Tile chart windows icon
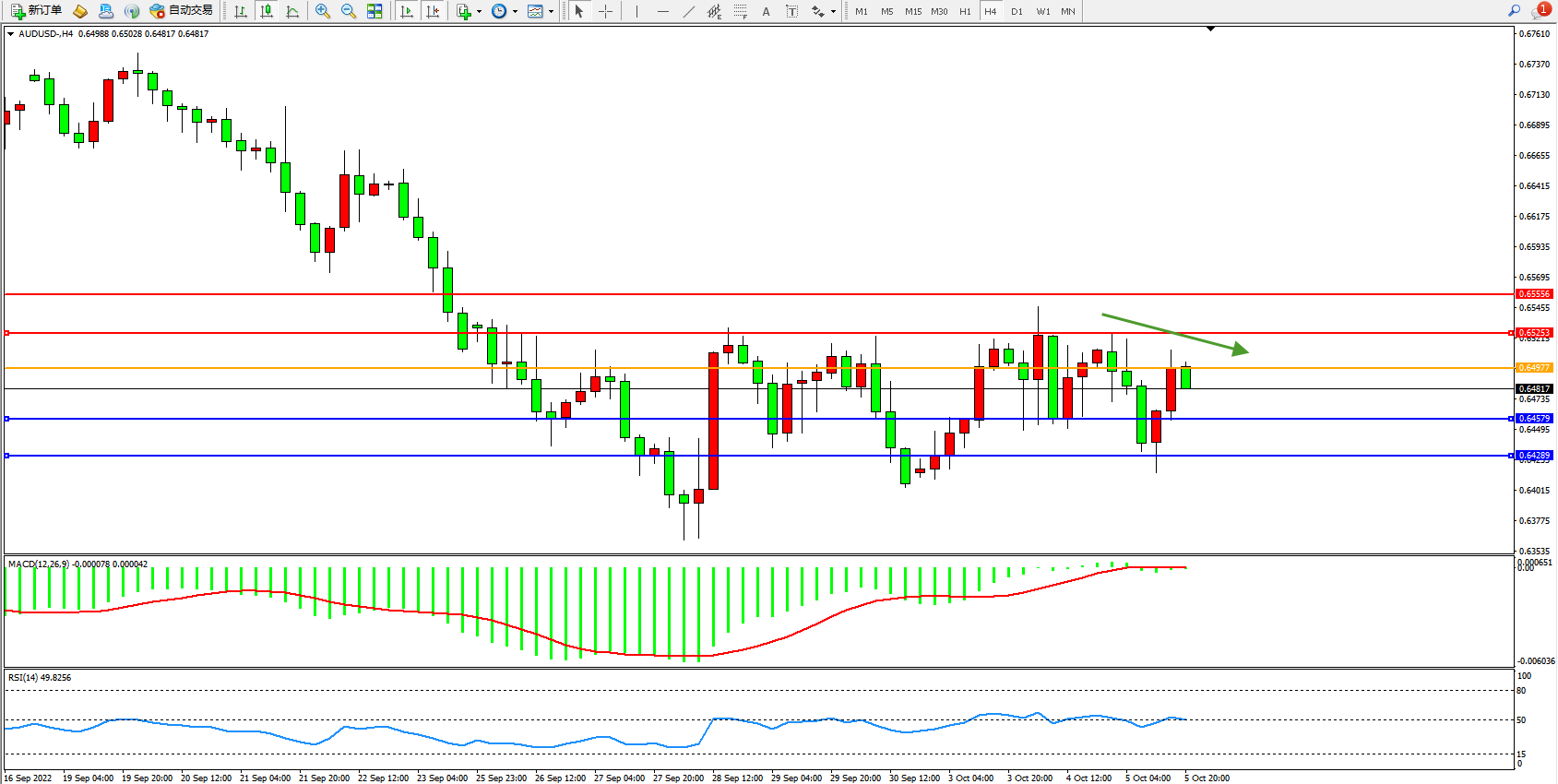The height and width of the screenshot is (784, 1558). pyautogui.click(x=375, y=11)
